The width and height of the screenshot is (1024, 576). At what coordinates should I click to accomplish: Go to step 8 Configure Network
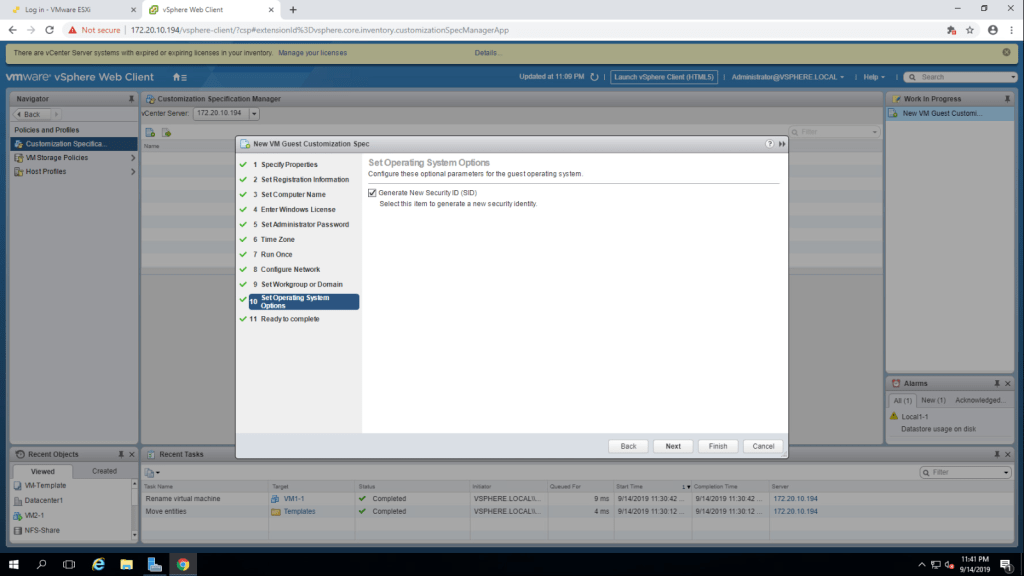(290, 270)
